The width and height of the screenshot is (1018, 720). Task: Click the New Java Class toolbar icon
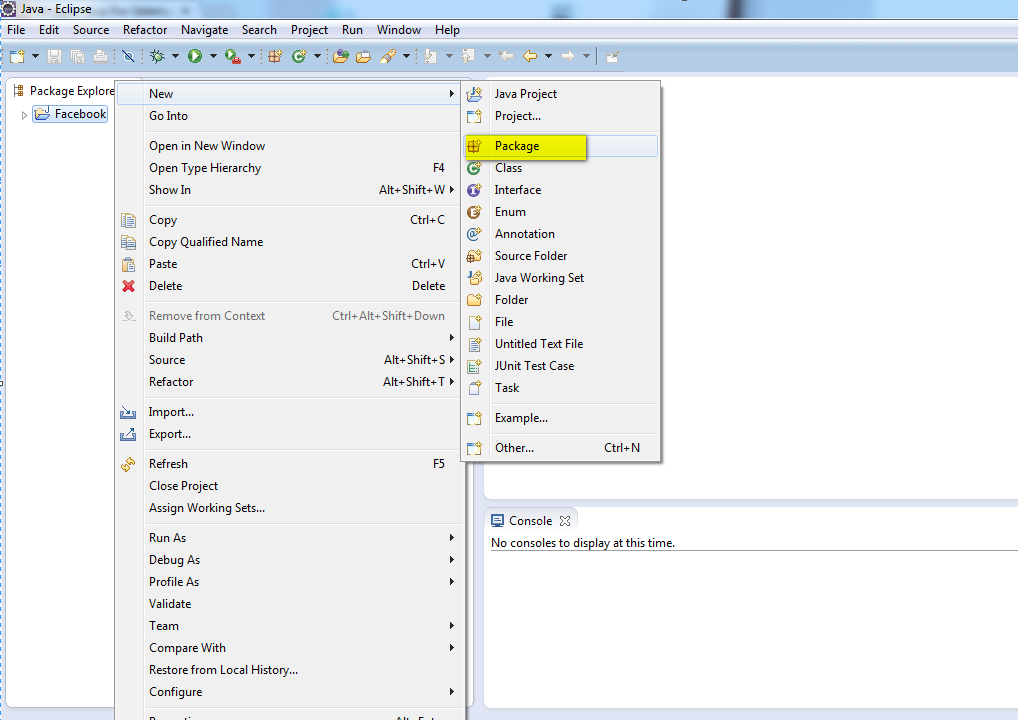pyautogui.click(x=298, y=56)
